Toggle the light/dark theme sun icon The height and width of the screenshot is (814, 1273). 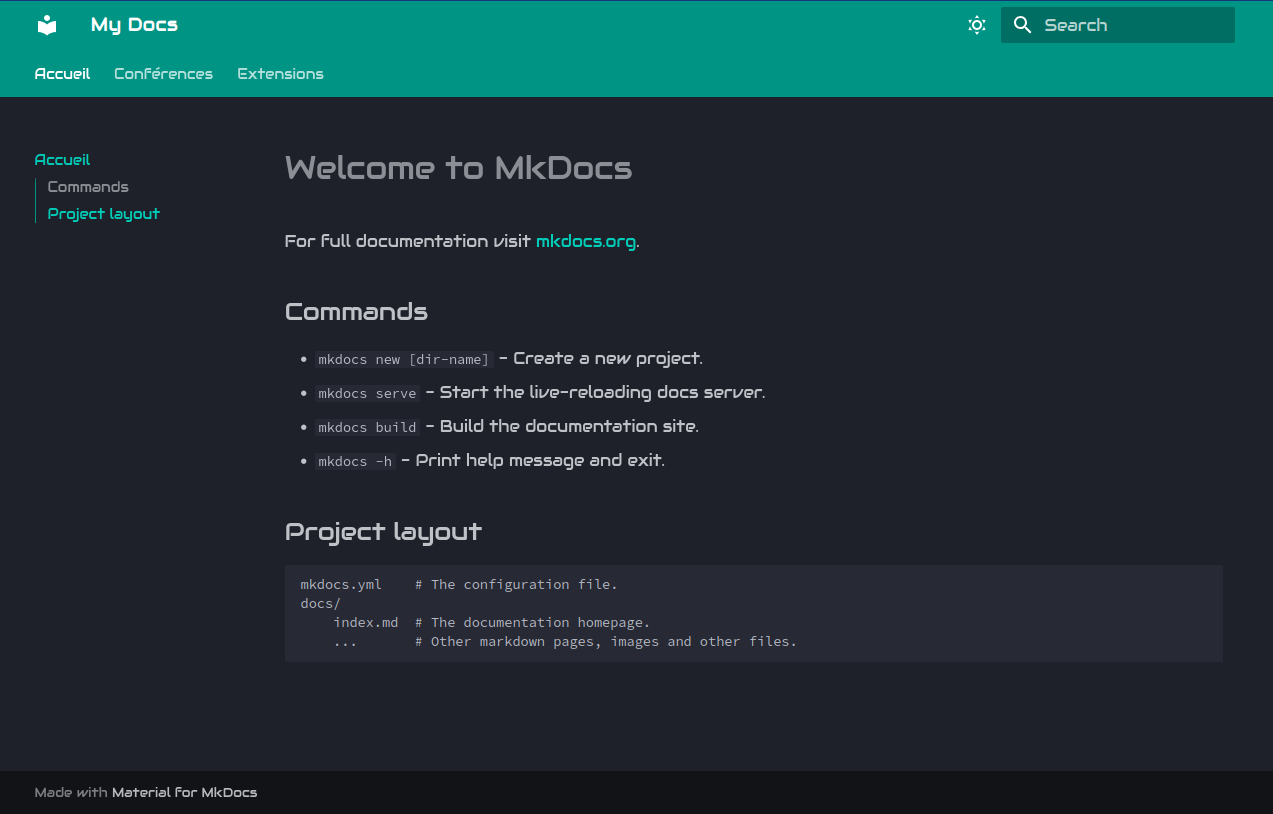tap(977, 25)
